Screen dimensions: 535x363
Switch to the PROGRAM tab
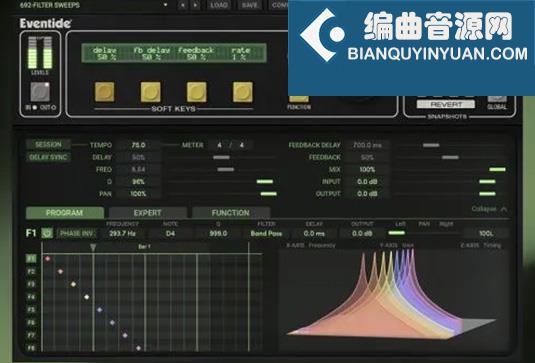coord(65,213)
